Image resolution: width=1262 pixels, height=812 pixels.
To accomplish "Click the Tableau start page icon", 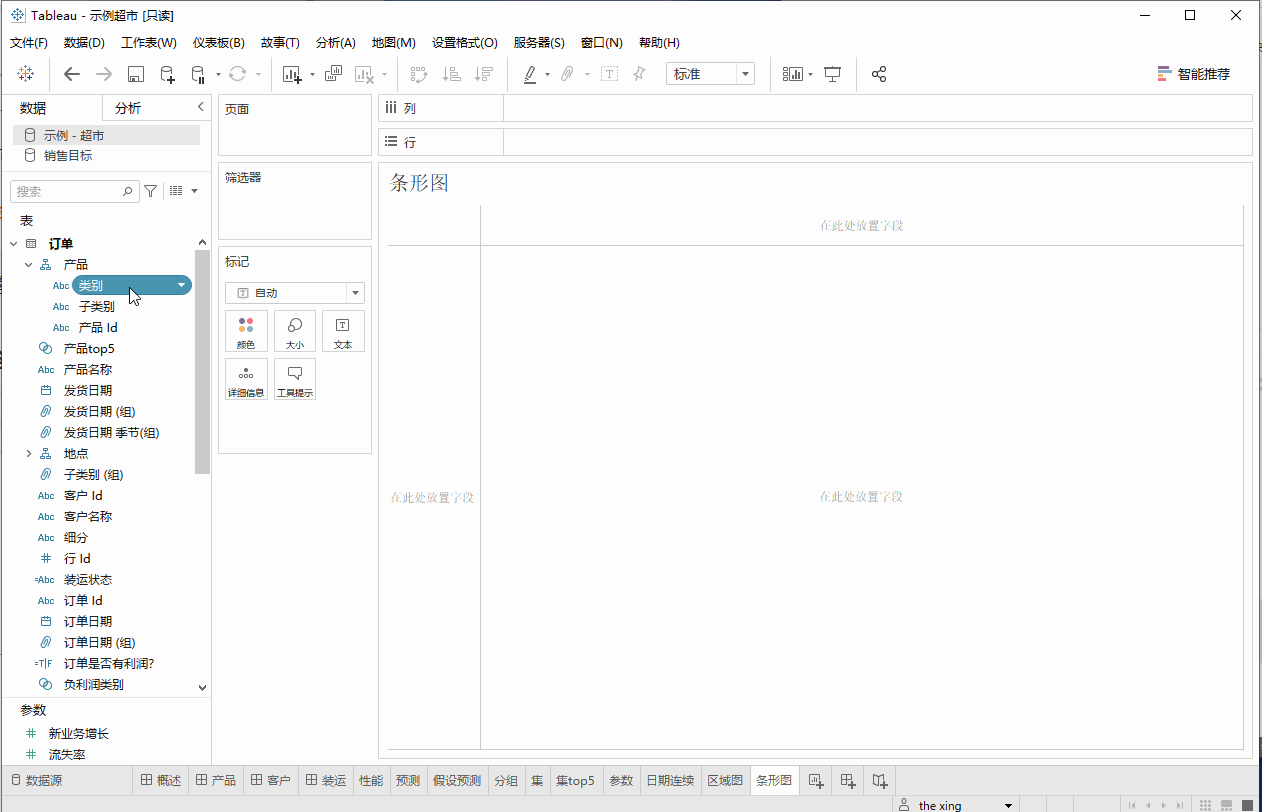I will tap(25, 74).
